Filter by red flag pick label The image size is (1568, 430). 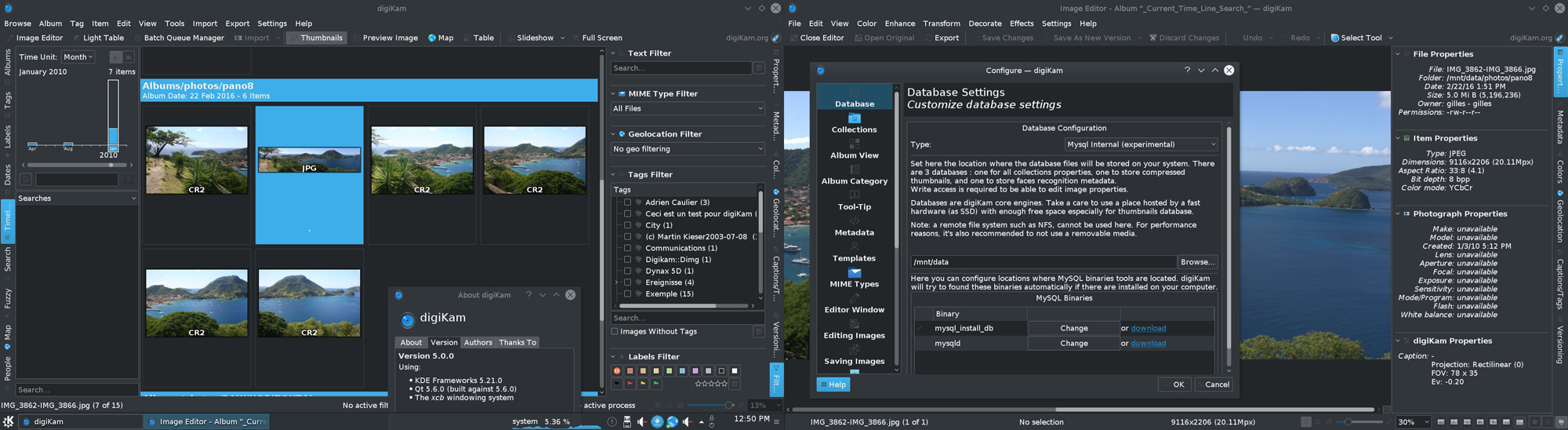(630, 384)
